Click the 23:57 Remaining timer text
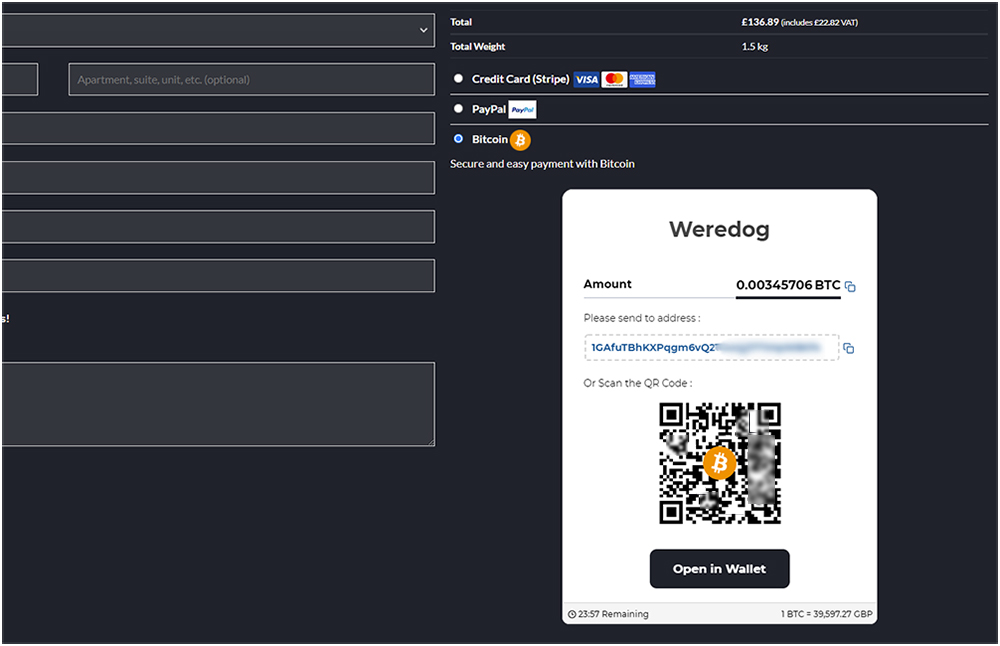 tap(613, 614)
